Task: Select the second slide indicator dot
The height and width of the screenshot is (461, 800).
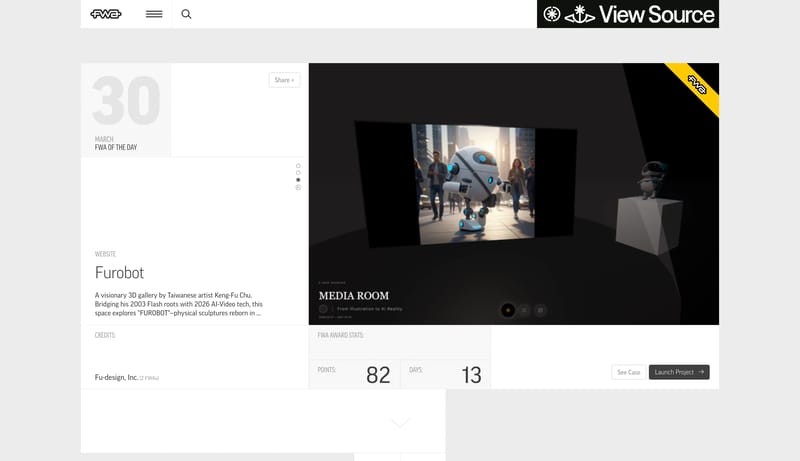Action: 298,173
